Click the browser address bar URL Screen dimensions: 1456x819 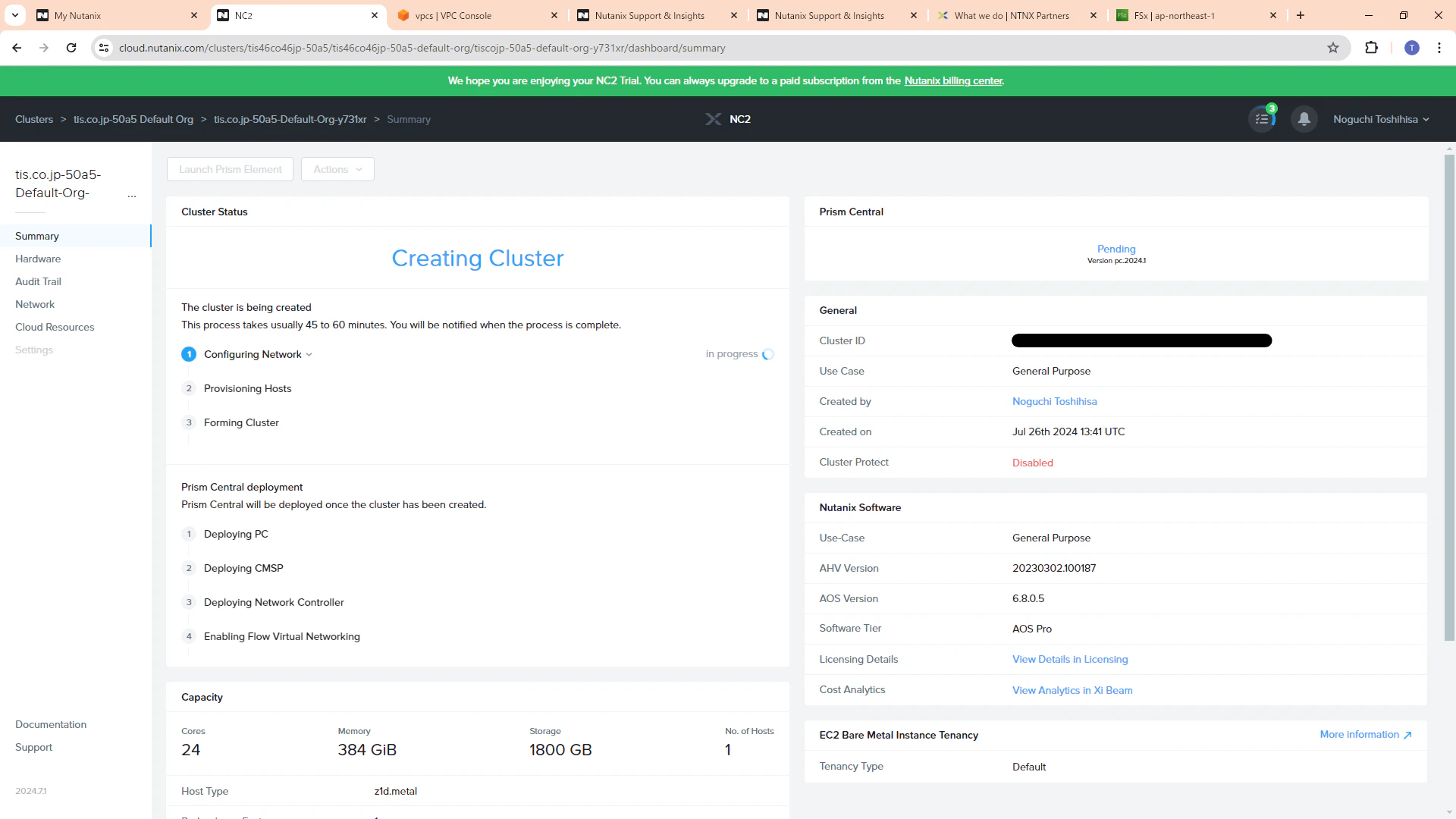422,48
